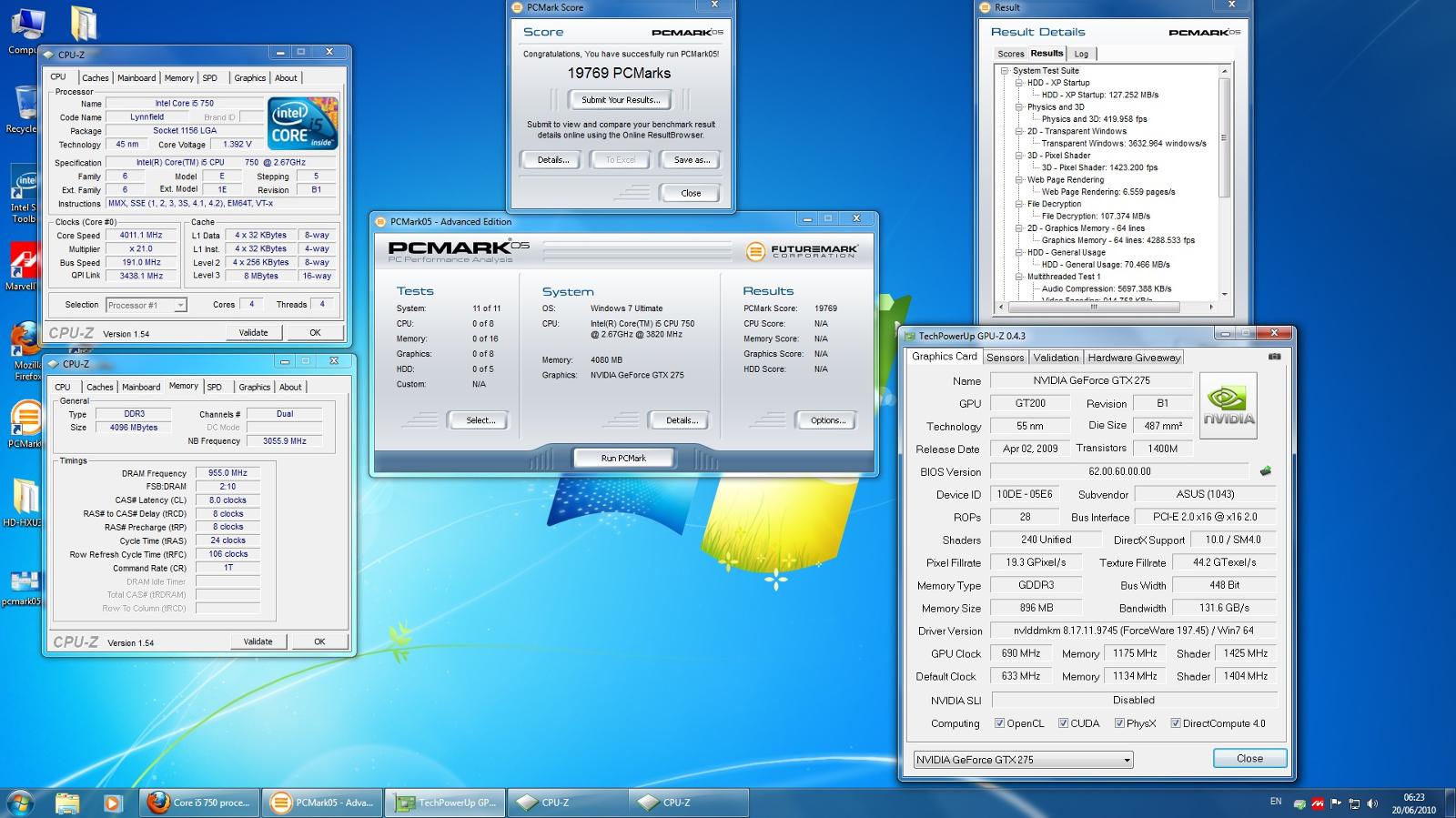Viewport: 1456px width, 818px height.
Task: Click Select... in PCMark05 Tests section
Action: 480,420
